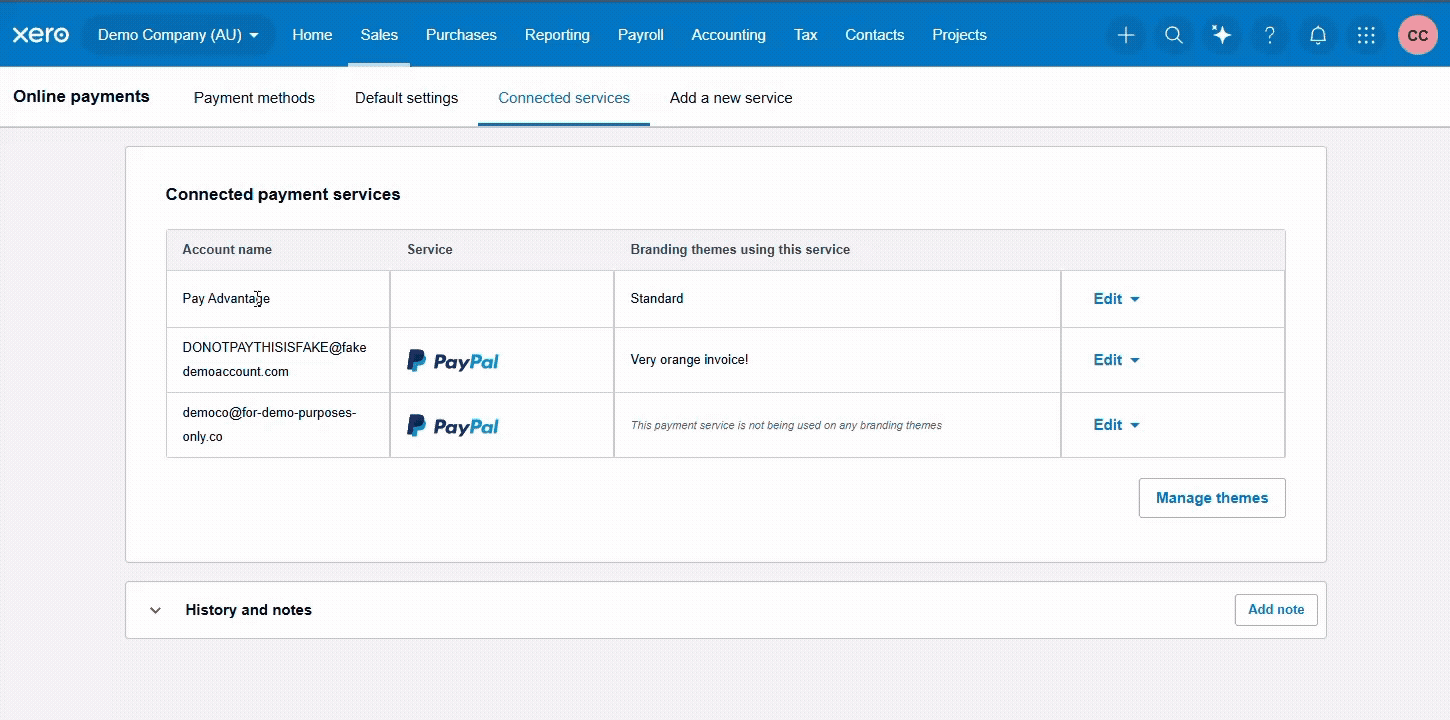Open the Purchases menu

tap(461, 35)
